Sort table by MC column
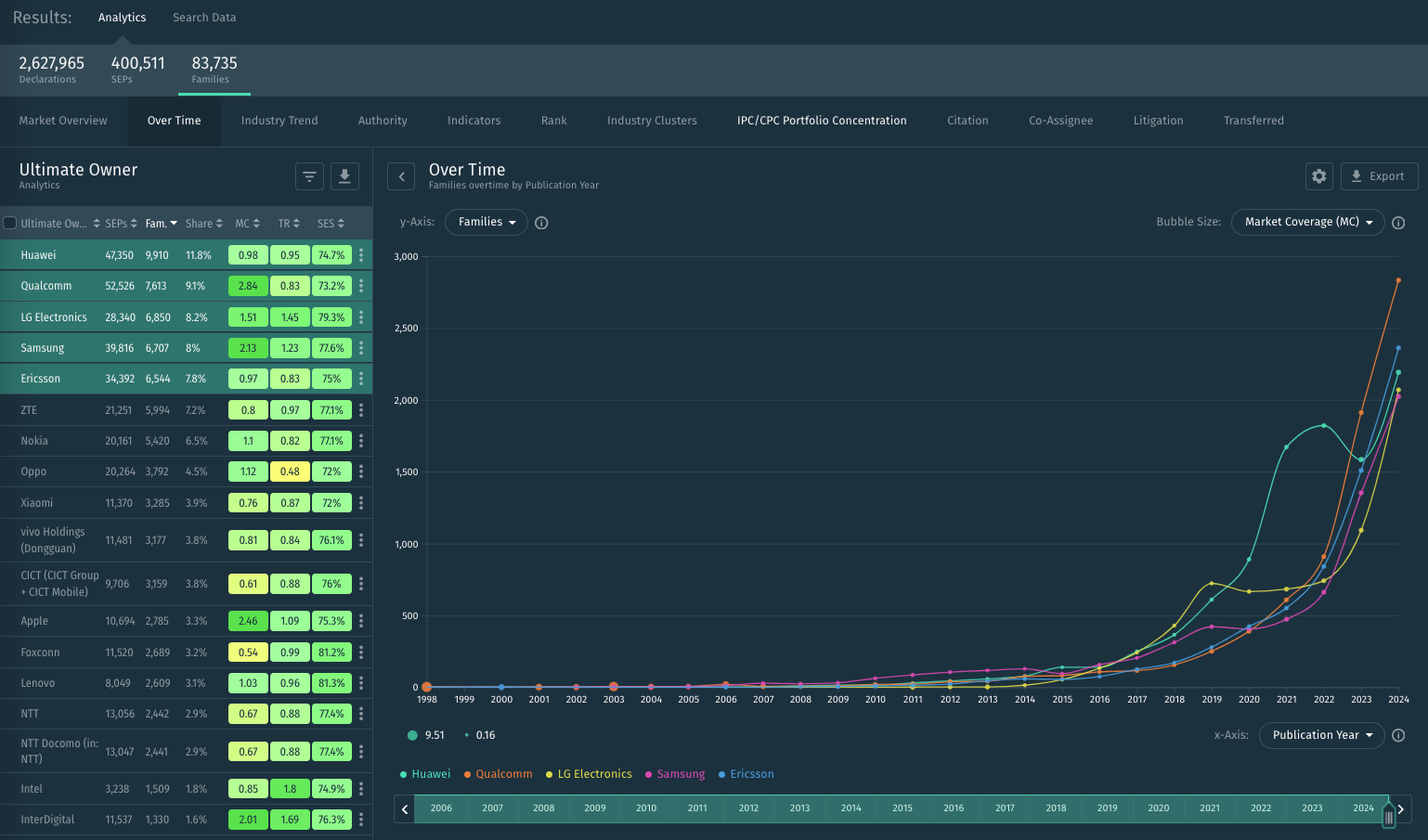This screenshot has width=1428, height=840. (248, 224)
